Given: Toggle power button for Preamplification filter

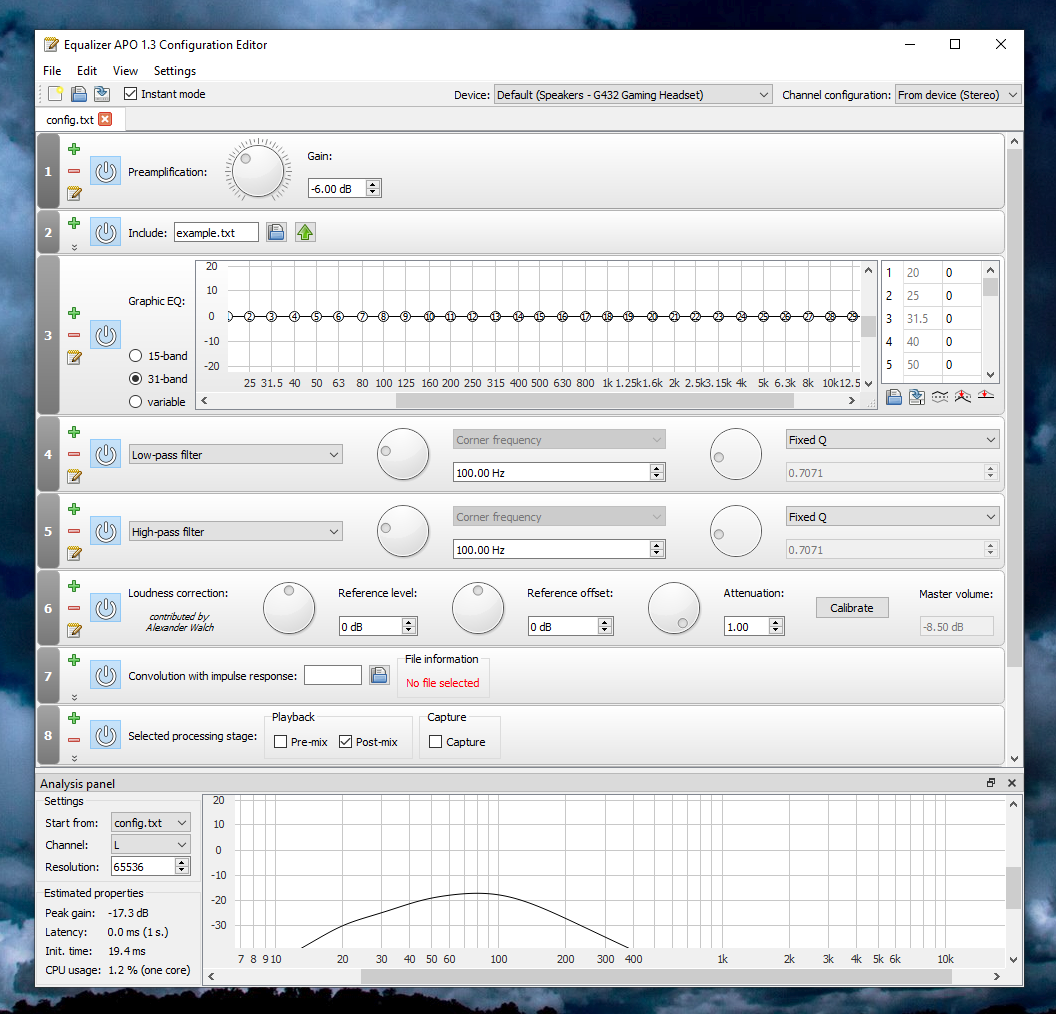Looking at the screenshot, I should coord(105,172).
